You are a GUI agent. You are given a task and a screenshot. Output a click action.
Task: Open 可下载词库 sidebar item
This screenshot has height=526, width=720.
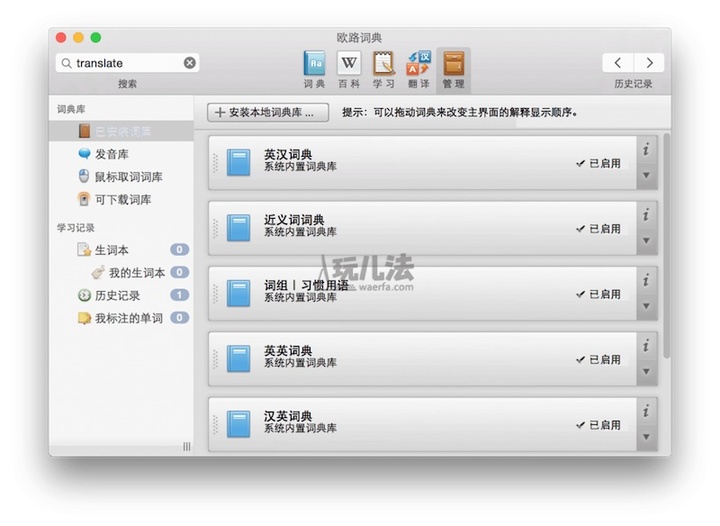122,199
